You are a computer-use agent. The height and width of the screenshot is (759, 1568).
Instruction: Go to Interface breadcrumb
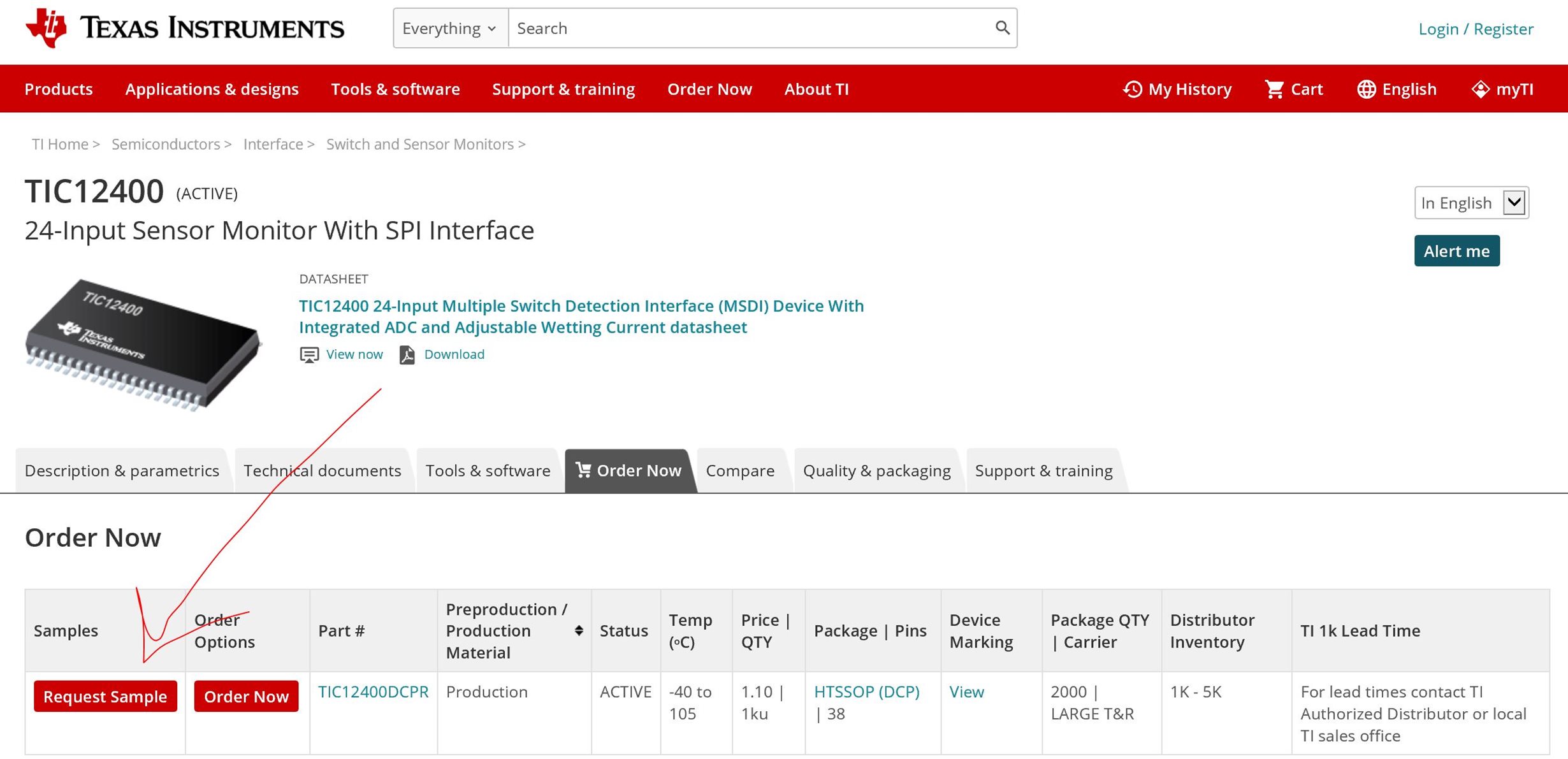(273, 145)
